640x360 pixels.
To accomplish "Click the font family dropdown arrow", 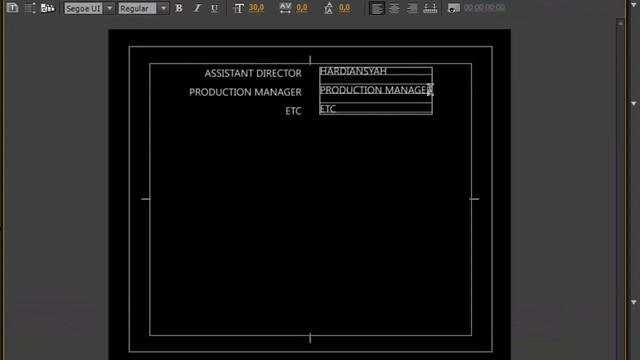I will coord(109,8).
